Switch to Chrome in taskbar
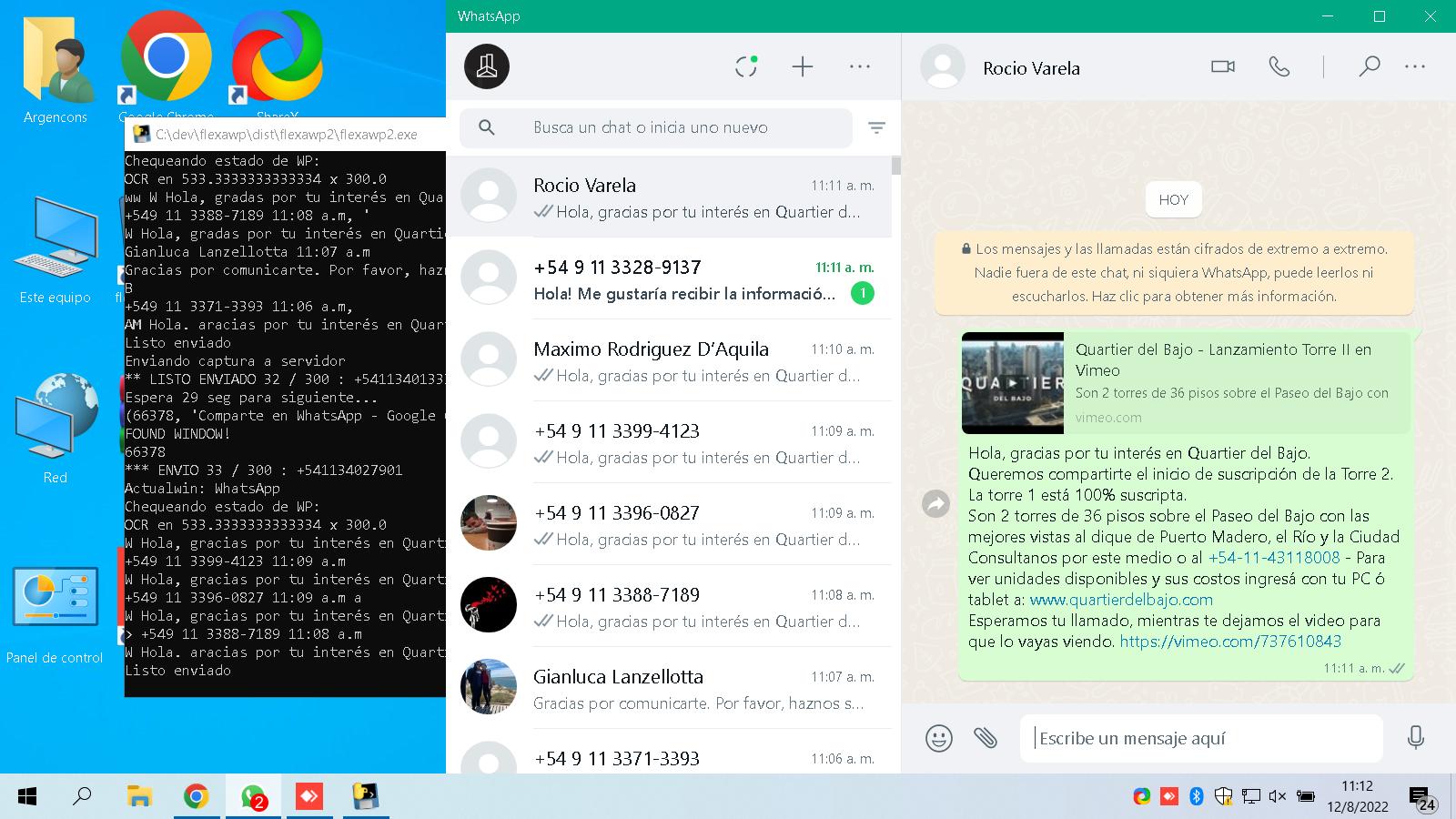1456x819 pixels. point(196,797)
